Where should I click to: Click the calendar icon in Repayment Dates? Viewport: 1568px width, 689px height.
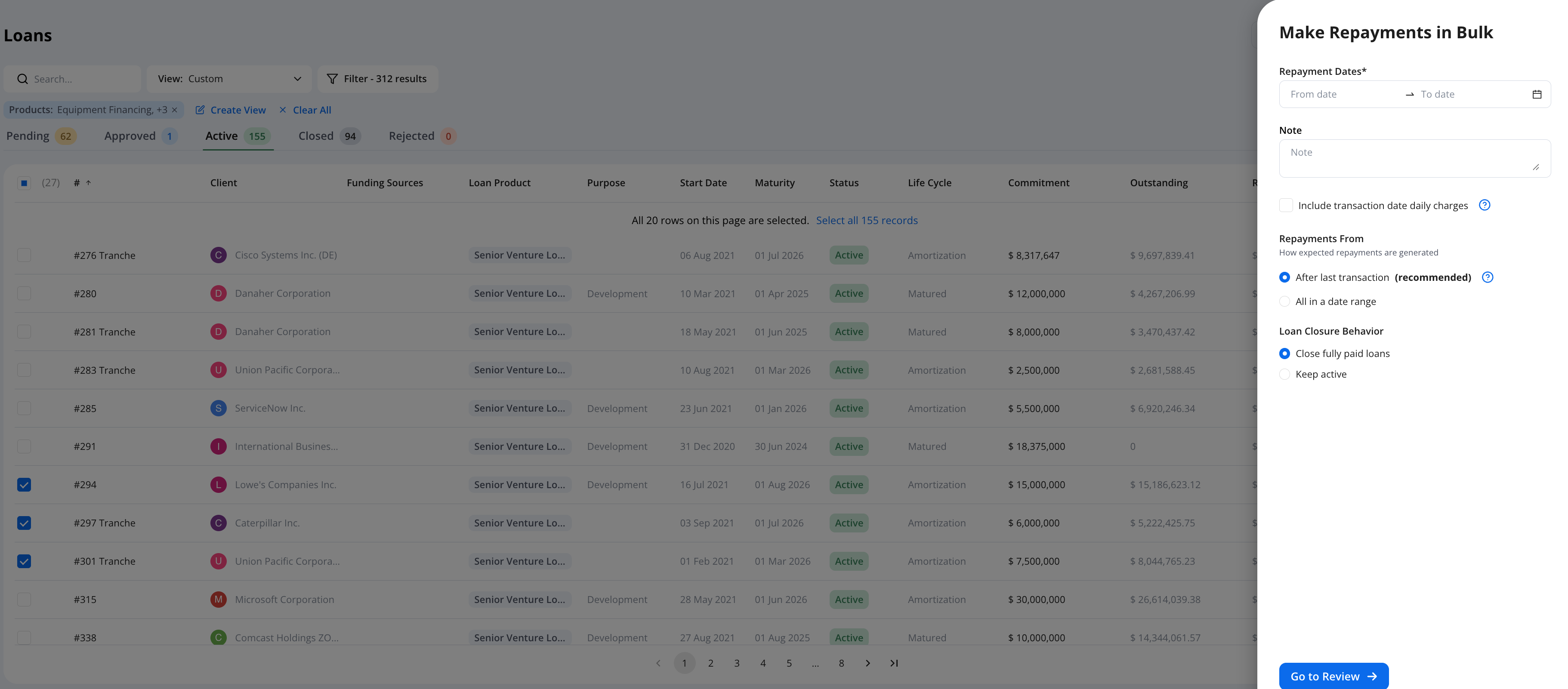pyautogui.click(x=1536, y=94)
